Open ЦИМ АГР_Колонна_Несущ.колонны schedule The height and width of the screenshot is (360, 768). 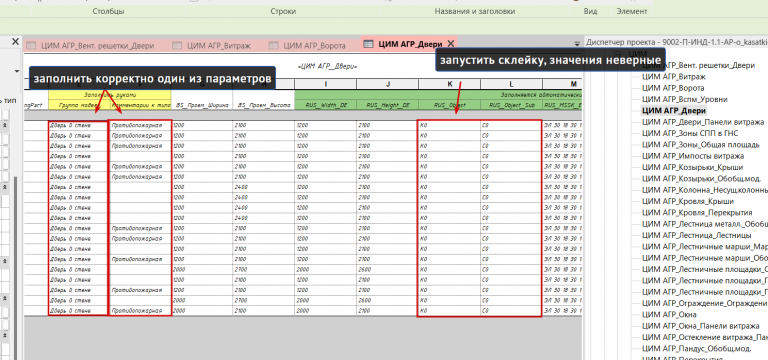[704, 190]
